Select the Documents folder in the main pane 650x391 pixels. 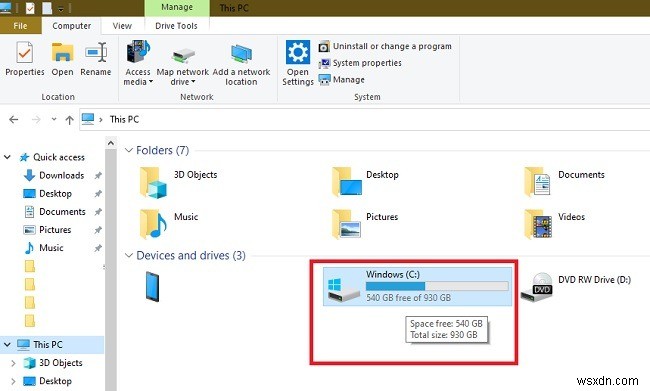coord(564,182)
